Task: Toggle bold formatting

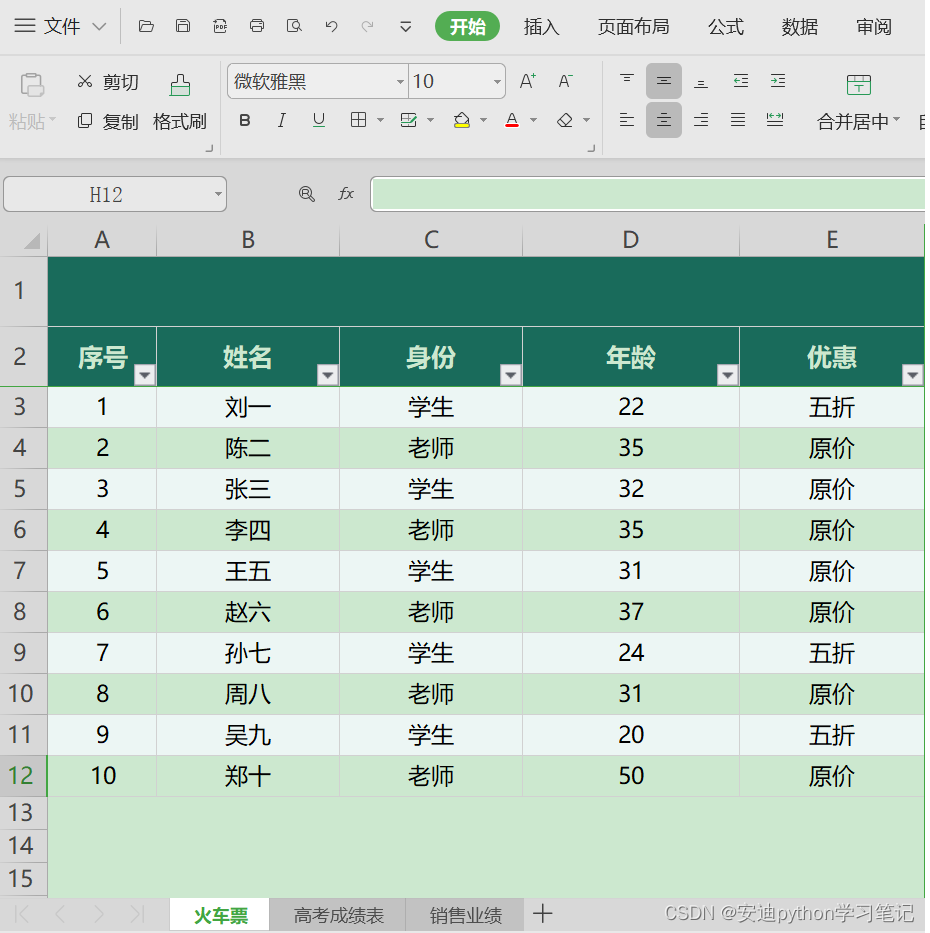Action: point(244,120)
